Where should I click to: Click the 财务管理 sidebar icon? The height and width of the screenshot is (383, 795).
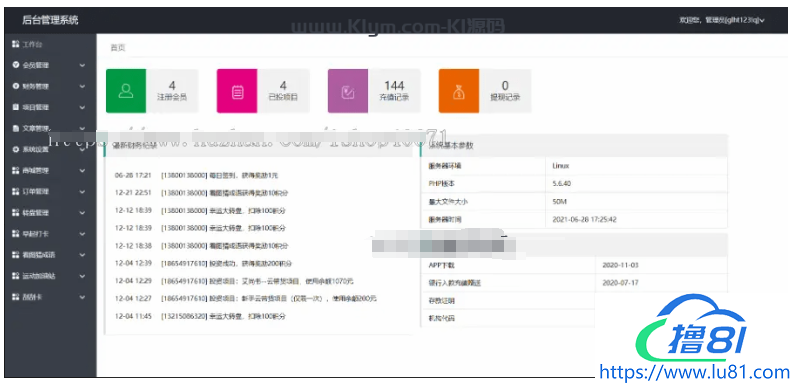(16, 86)
